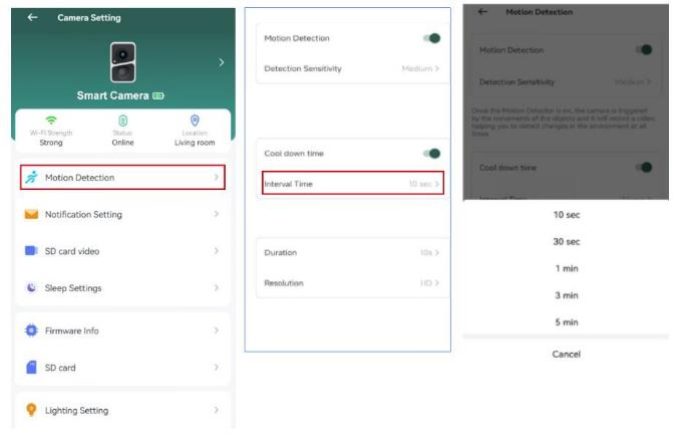
Task: Tap the Status Online battery icon
Action: [122, 120]
